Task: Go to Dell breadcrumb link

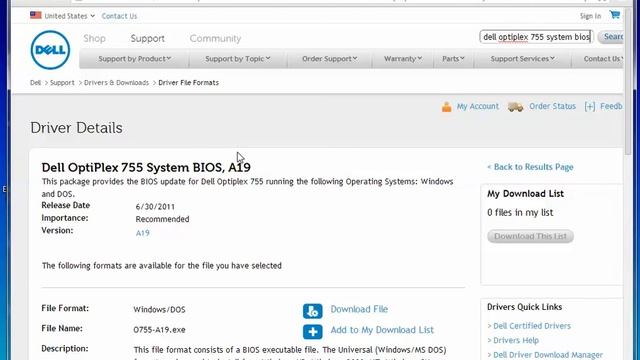Action: [35, 82]
